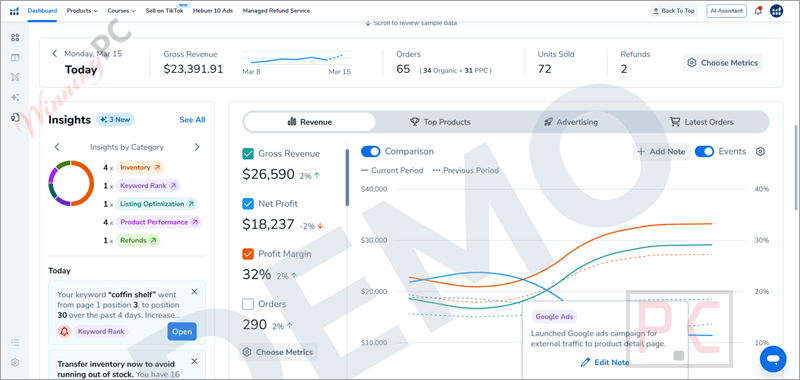Open Managed Refund Service menu item

click(276, 11)
